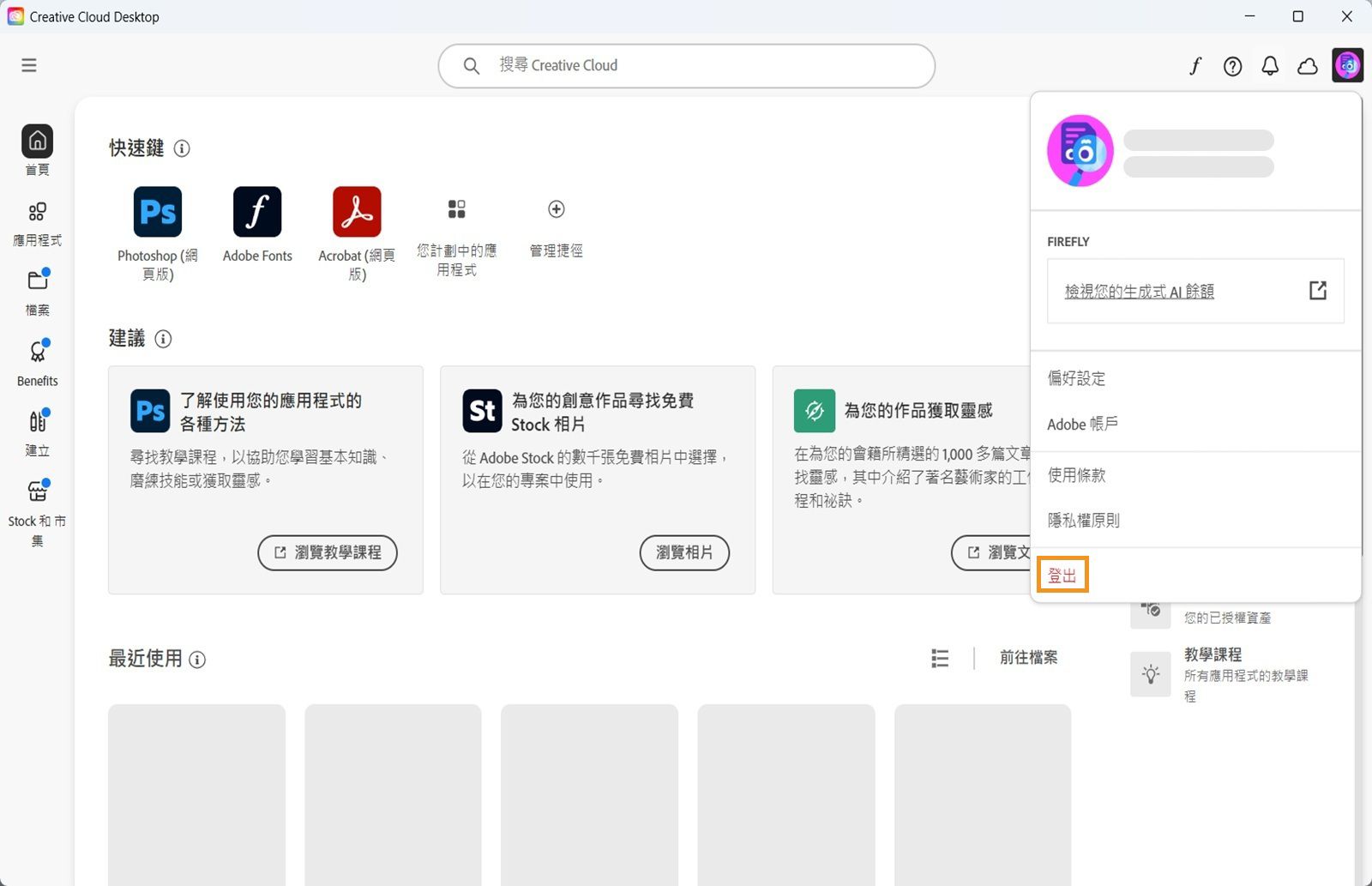Viewport: 1372px width, 886px height.
Task: Open the help question mark icon
Action: pos(1232,66)
